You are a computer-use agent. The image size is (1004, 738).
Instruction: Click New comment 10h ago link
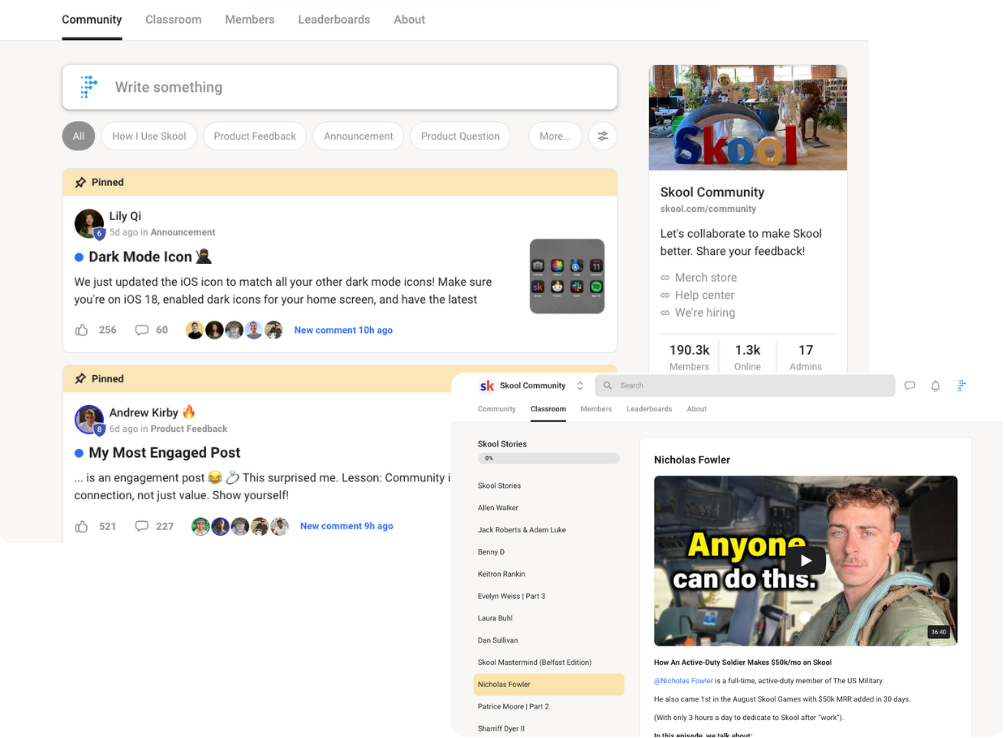coord(343,330)
